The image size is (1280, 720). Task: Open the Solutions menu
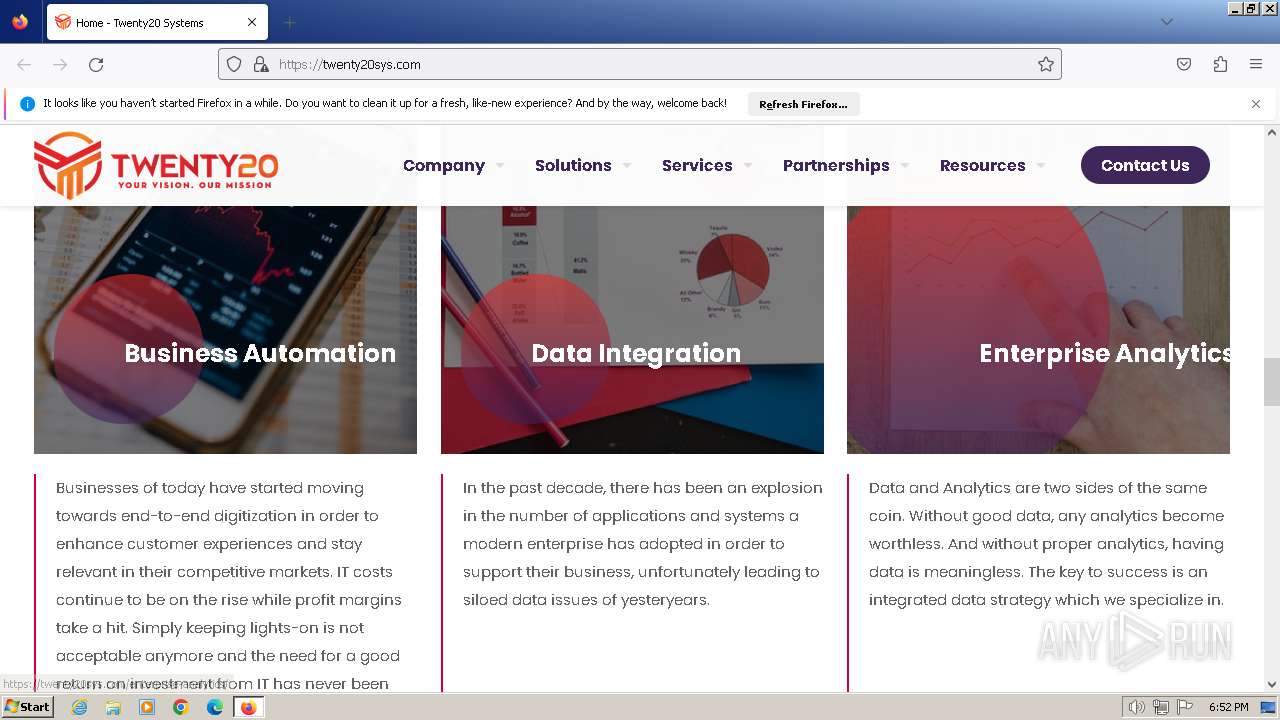pos(573,166)
